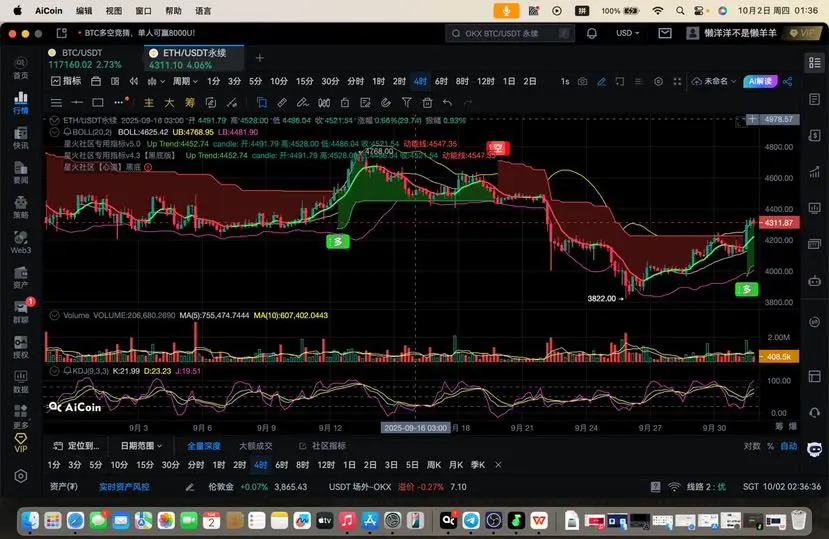Image resolution: width=829 pixels, height=539 pixels.
Task: Open the 策略 strategy robot section
Action: coord(21,207)
